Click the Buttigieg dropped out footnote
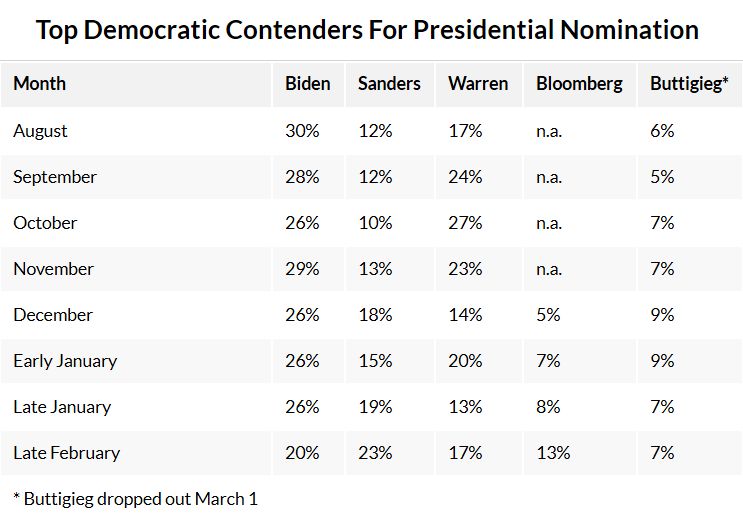743x514 pixels. 135,498
